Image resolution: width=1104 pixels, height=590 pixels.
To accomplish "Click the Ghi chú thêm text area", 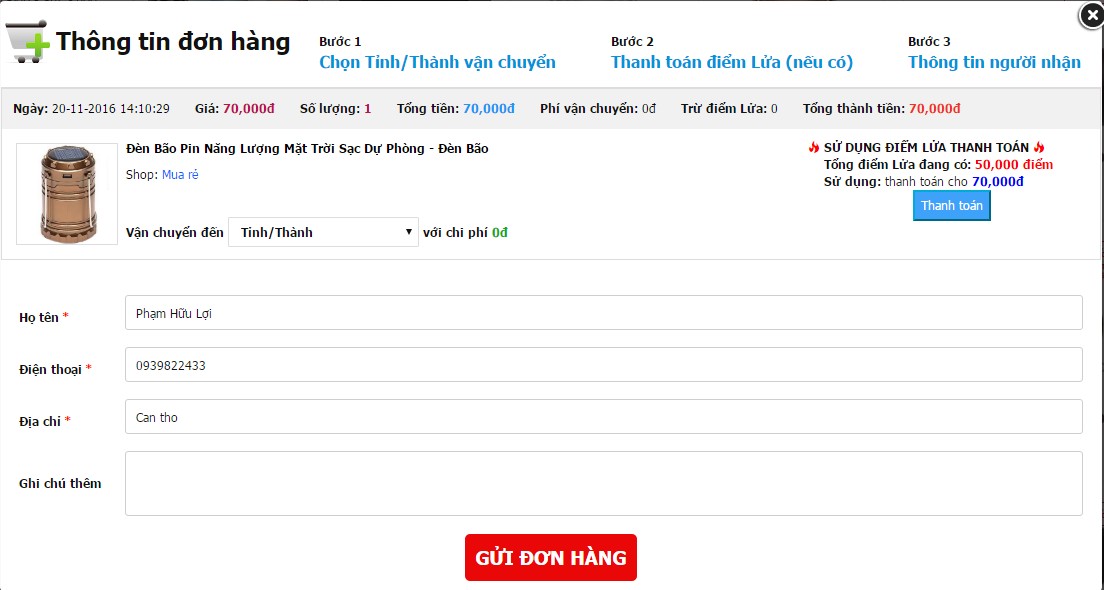I will 603,484.
